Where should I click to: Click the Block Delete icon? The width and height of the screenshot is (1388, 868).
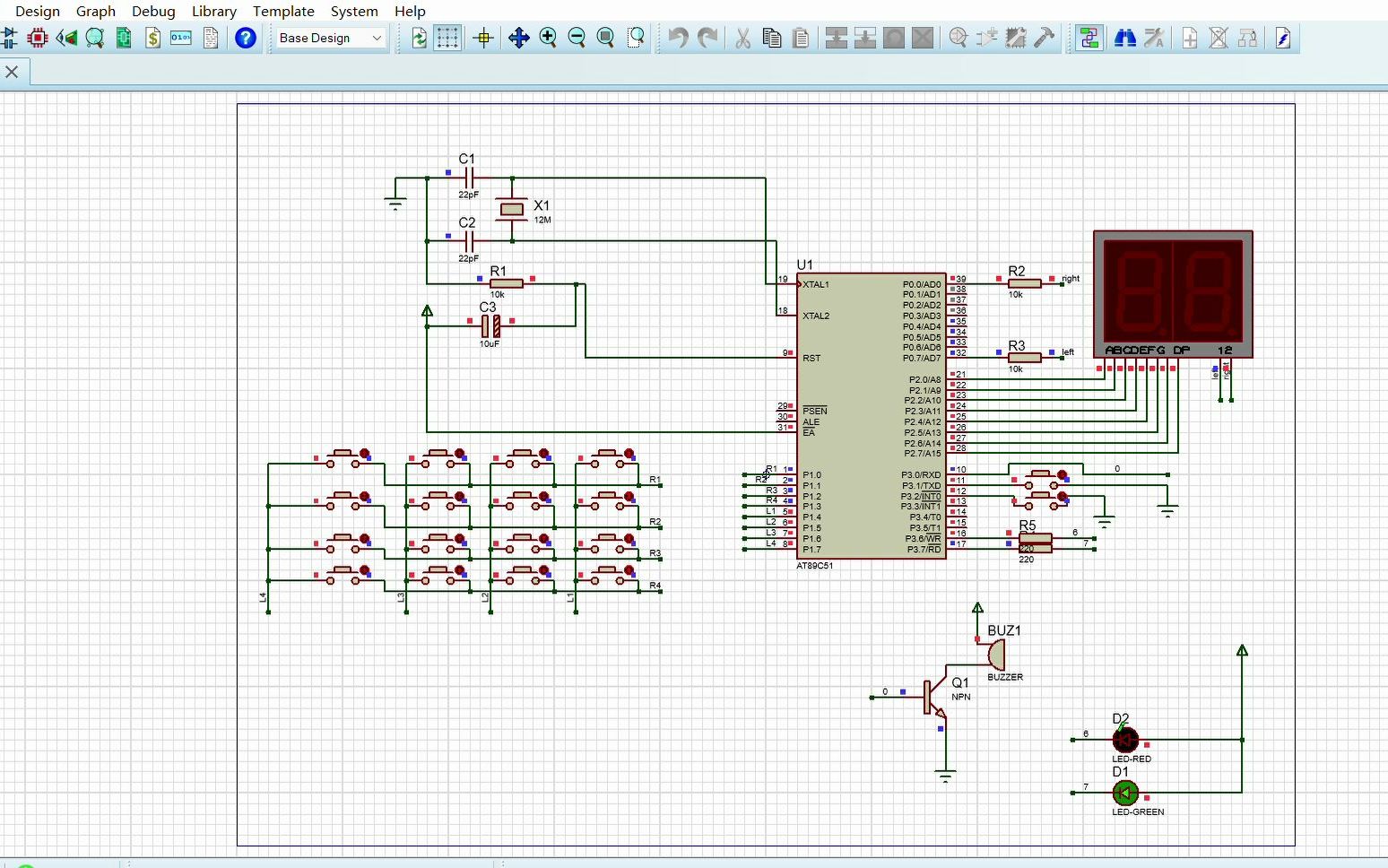pos(923,38)
